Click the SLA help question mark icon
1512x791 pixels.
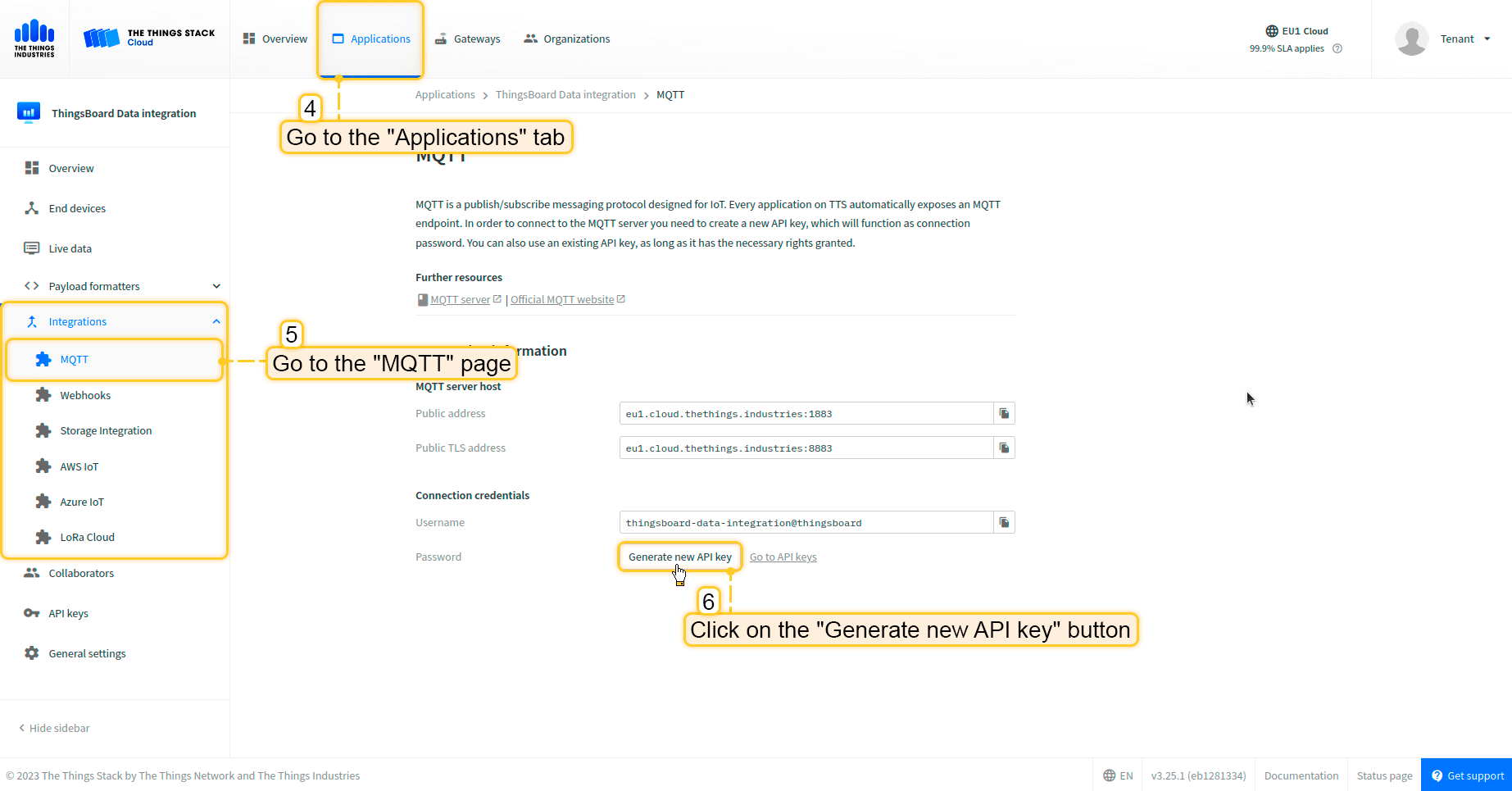[1337, 48]
